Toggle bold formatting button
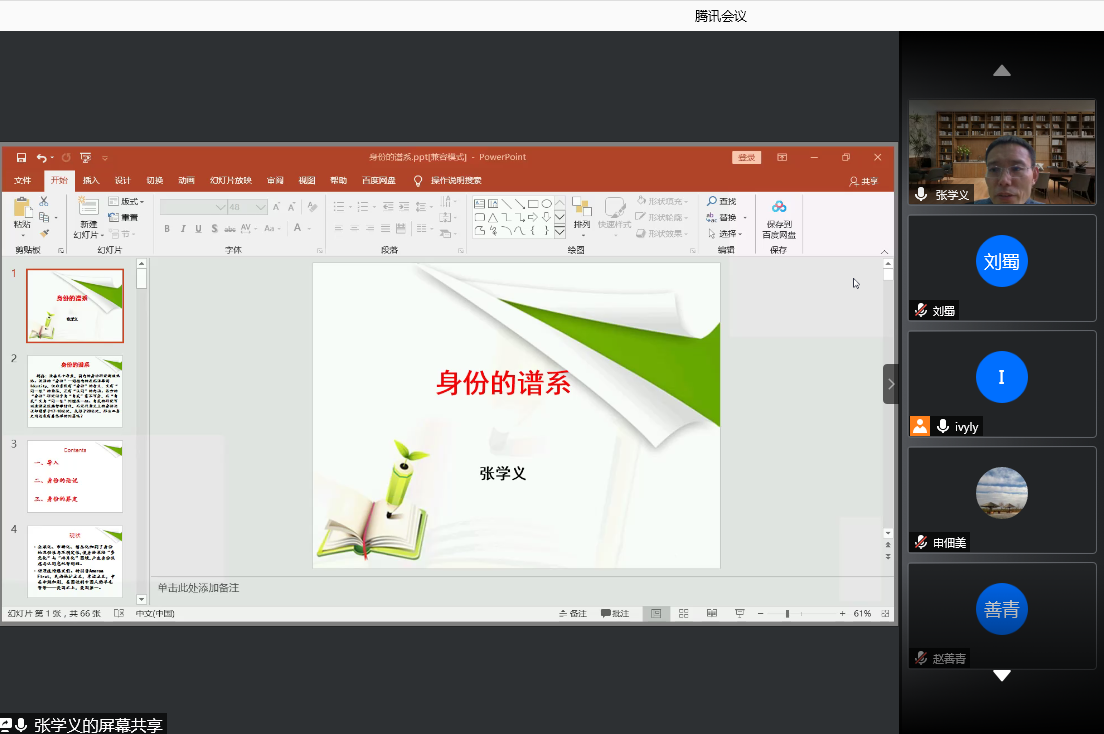This screenshot has height=734, width=1104. 167,229
